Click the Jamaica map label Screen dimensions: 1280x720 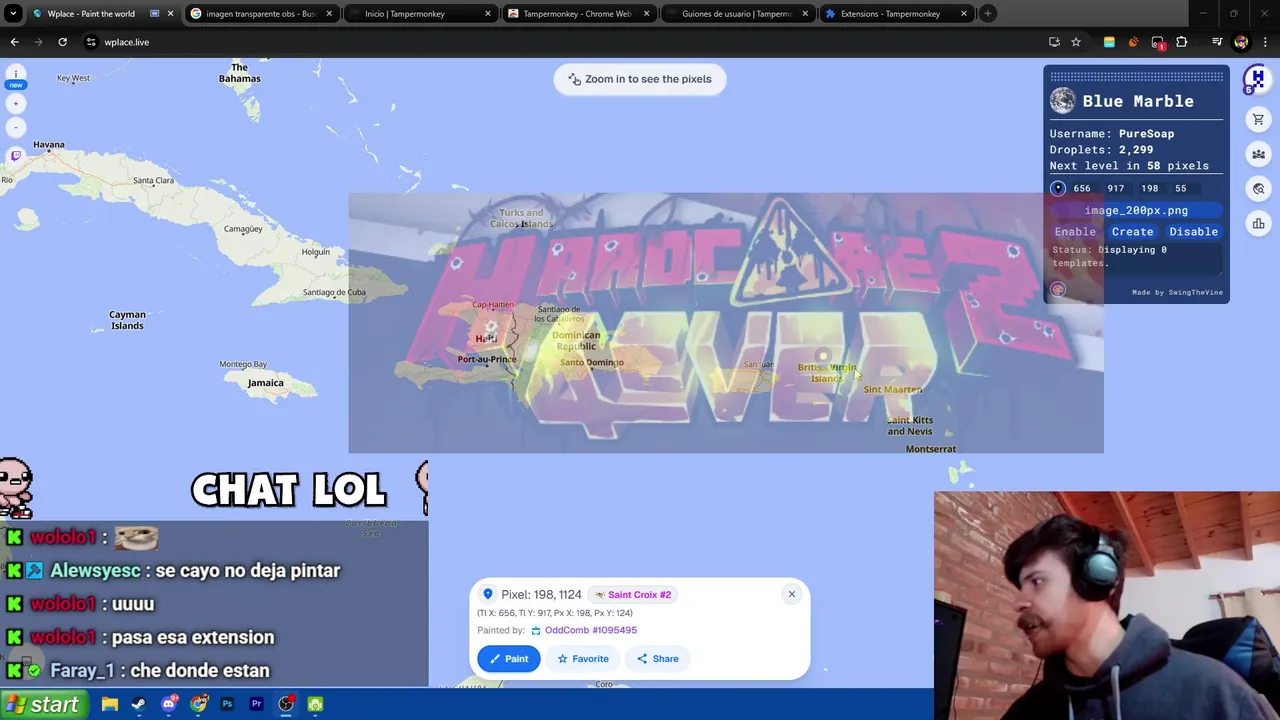(x=266, y=383)
